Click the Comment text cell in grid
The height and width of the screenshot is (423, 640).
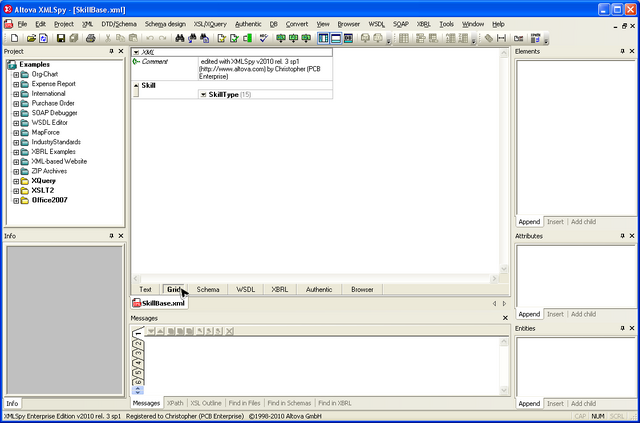point(265,69)
